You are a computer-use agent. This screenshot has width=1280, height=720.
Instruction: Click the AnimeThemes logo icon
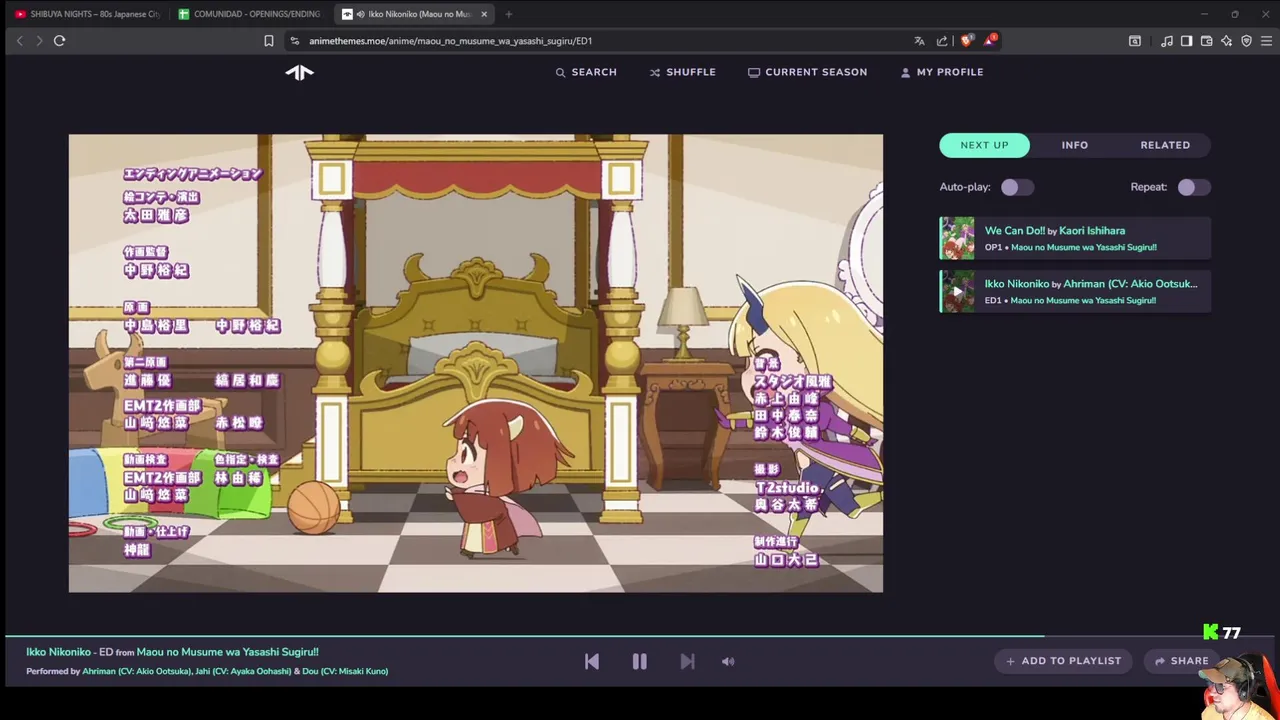(x=299, y=72)
